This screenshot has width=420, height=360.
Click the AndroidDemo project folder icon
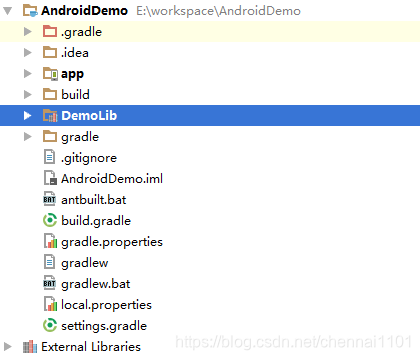pos(30,11)
